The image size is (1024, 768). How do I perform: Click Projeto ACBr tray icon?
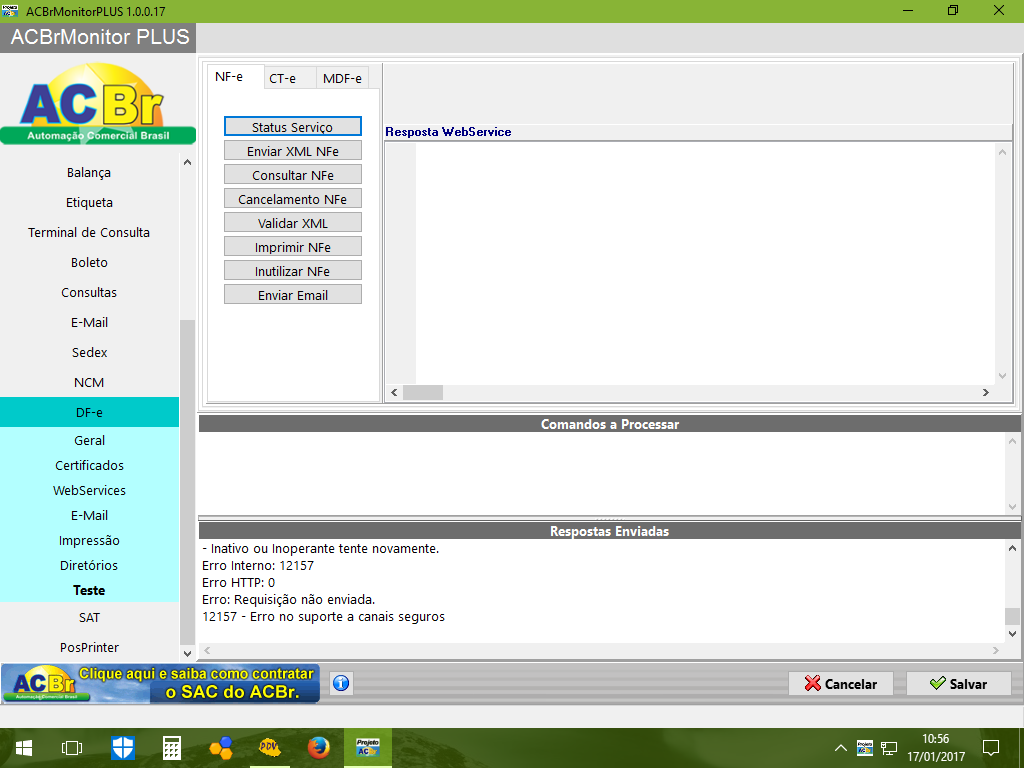865,748
